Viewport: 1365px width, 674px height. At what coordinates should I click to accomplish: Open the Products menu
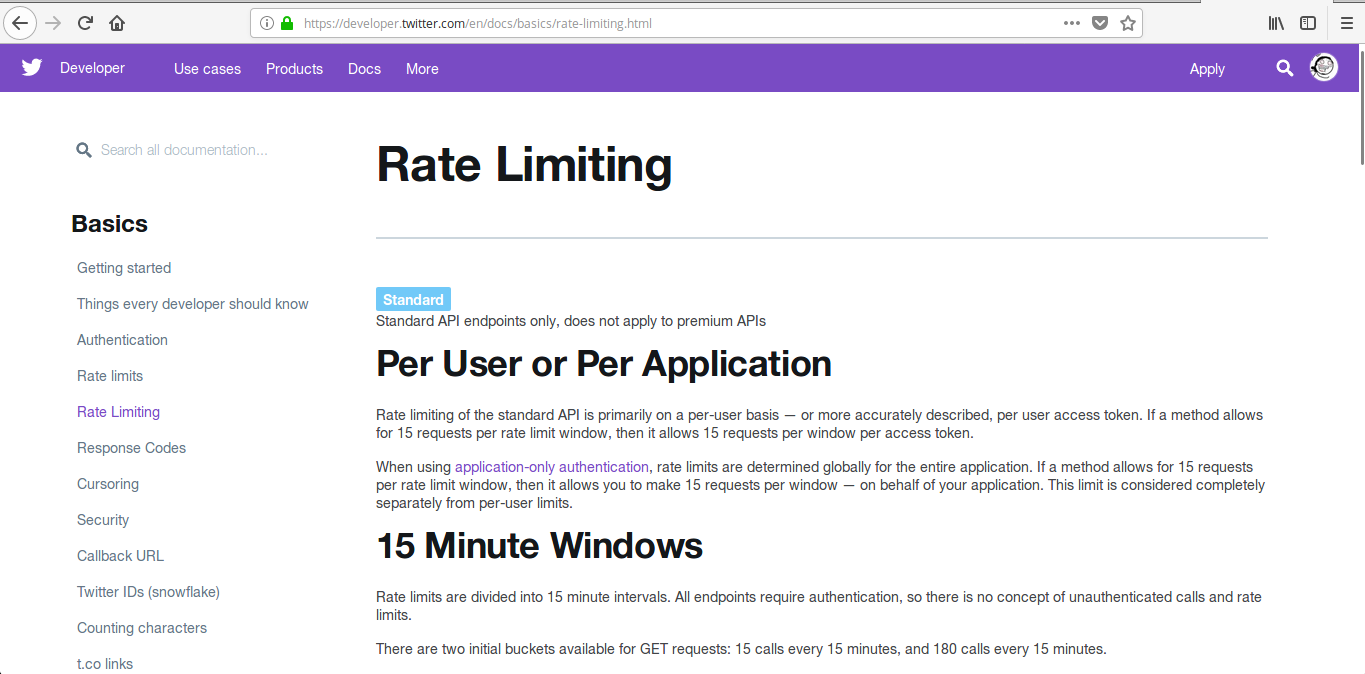(294, 69)
